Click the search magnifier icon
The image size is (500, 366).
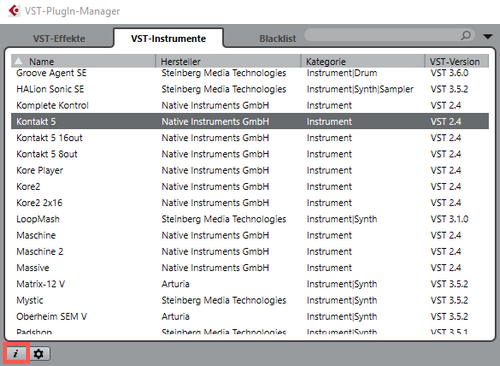(x=466, y=35)
